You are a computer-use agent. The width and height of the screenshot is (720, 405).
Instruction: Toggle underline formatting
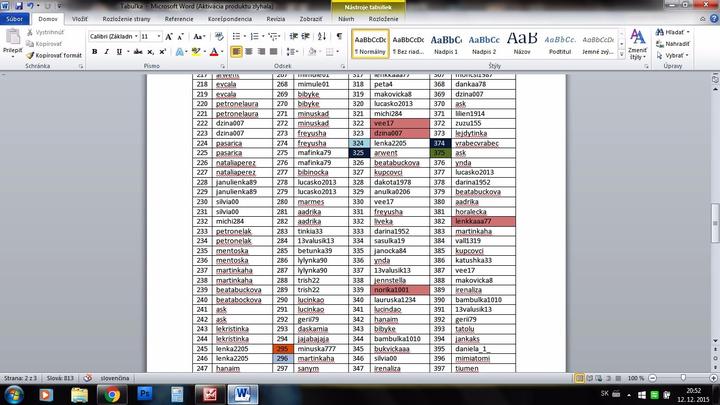(120, 51)
